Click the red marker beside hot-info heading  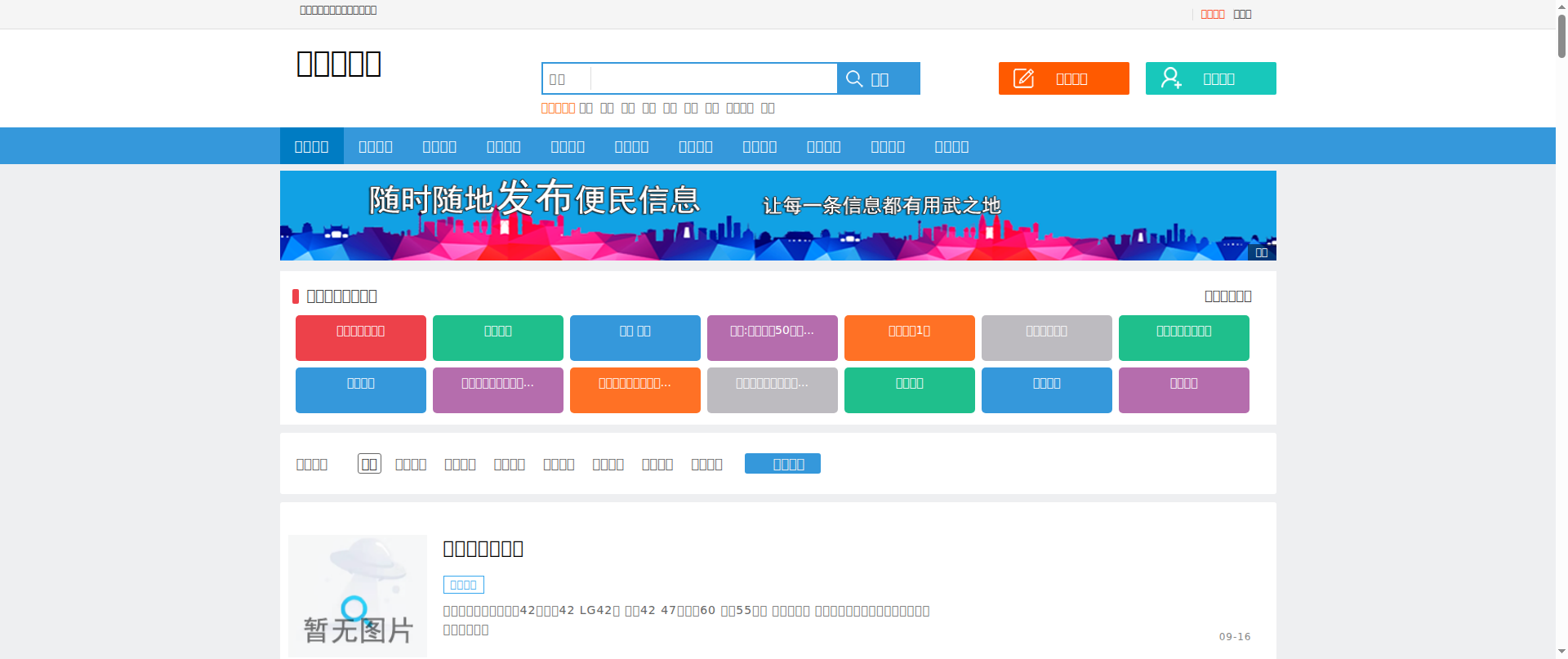[x=296, y=296]
